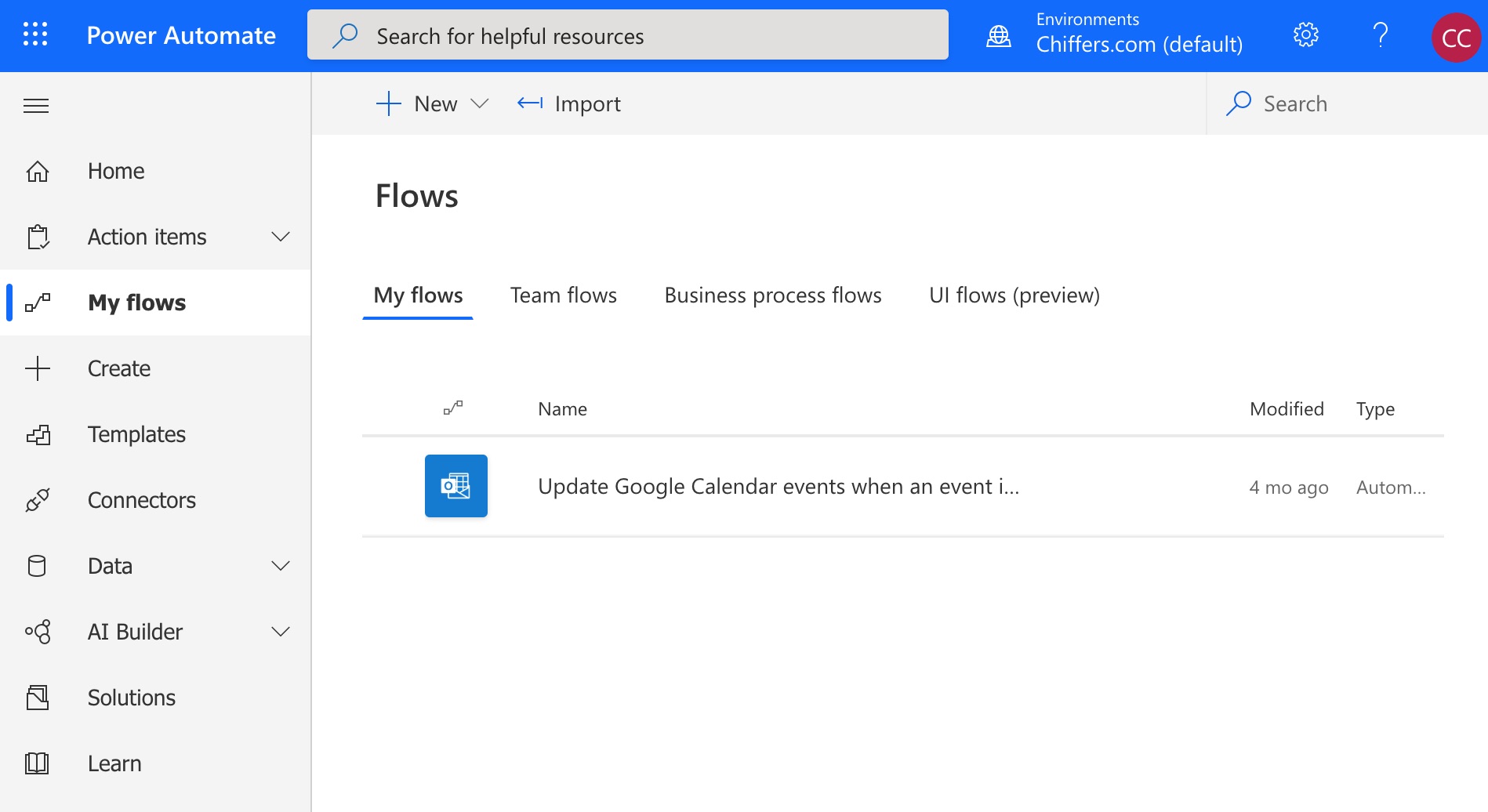The image size is (1488, 812).
Task: Click the Help question mark icon
Action: pyautogui.click(x=1381, y=35)
